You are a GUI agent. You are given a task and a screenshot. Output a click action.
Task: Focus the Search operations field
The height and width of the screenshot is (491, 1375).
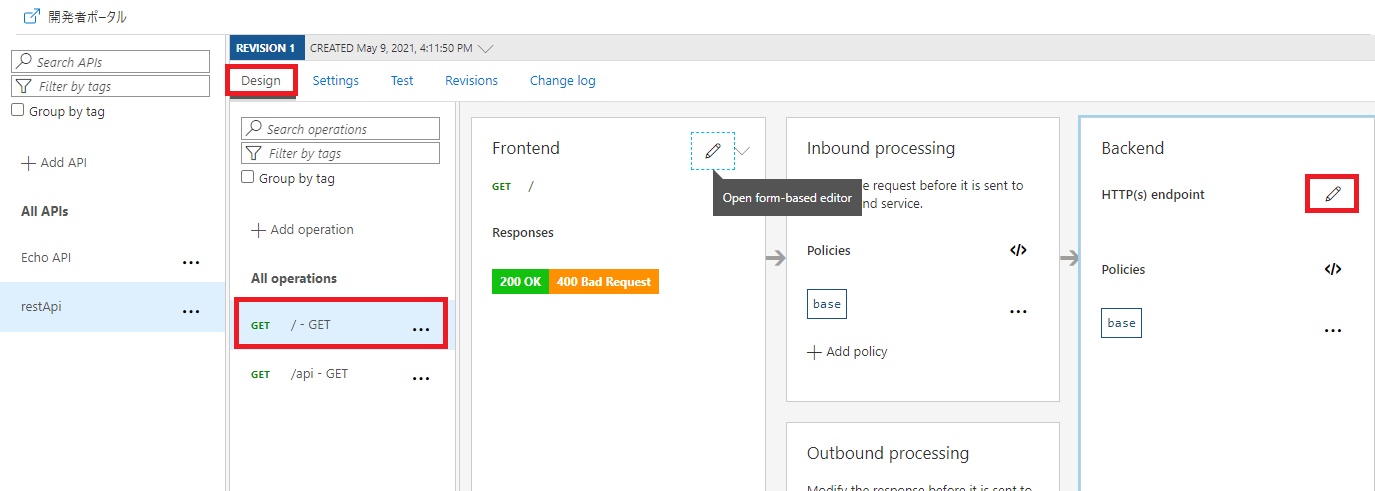click(x=340, y=128)
